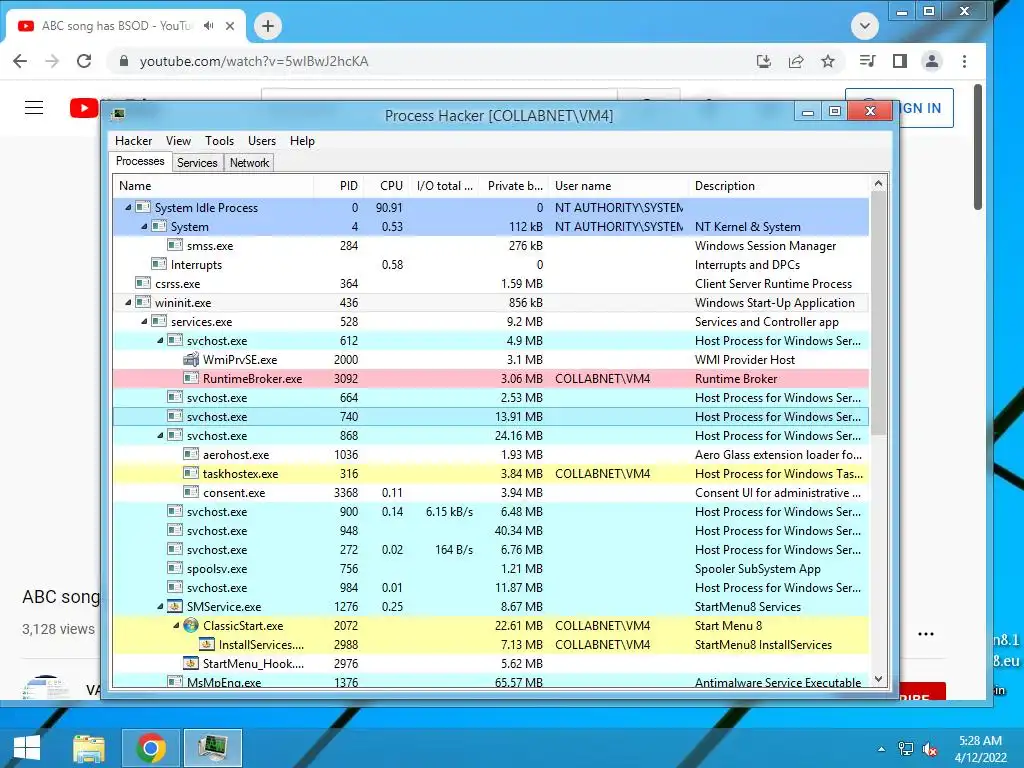Click the RuntimeBroker.exe process icon
The height and width of the screenshot is (768, 1024).
(x=191, y=379)
